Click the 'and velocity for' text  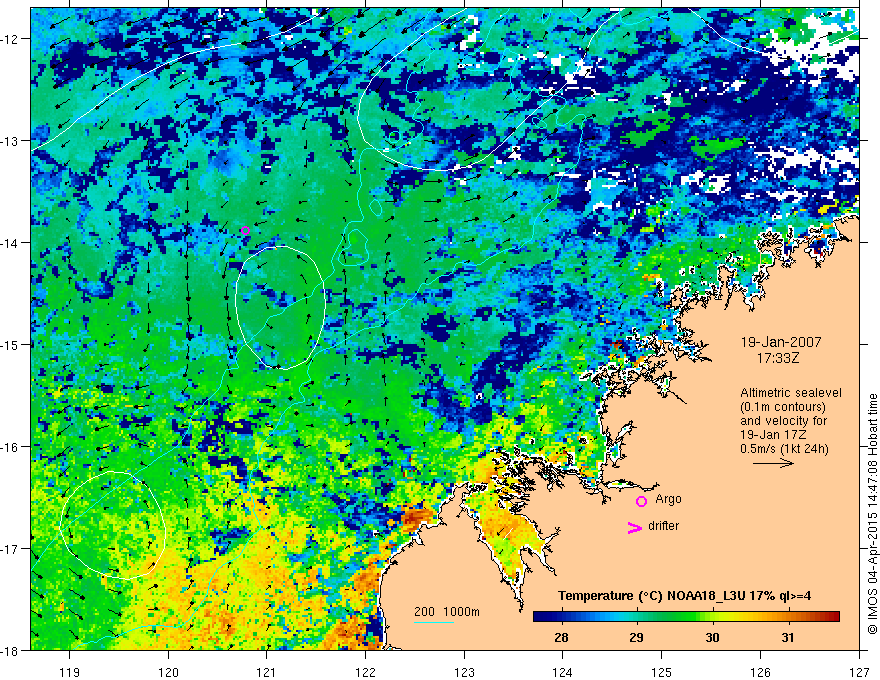pos(783,421)
